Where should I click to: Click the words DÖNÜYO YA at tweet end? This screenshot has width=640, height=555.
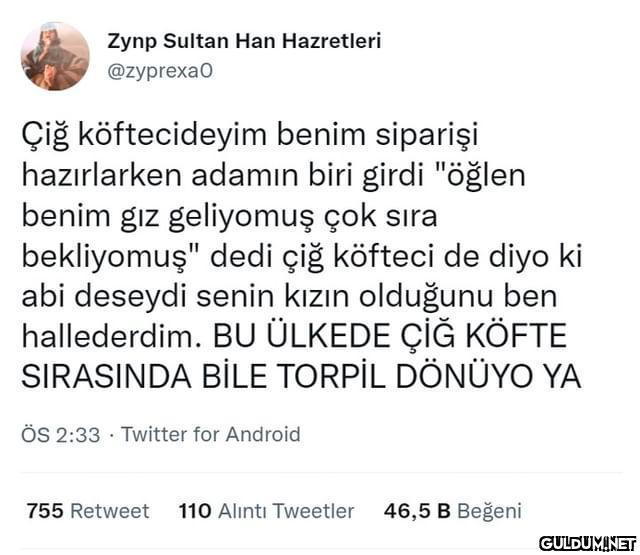point(488,375)
